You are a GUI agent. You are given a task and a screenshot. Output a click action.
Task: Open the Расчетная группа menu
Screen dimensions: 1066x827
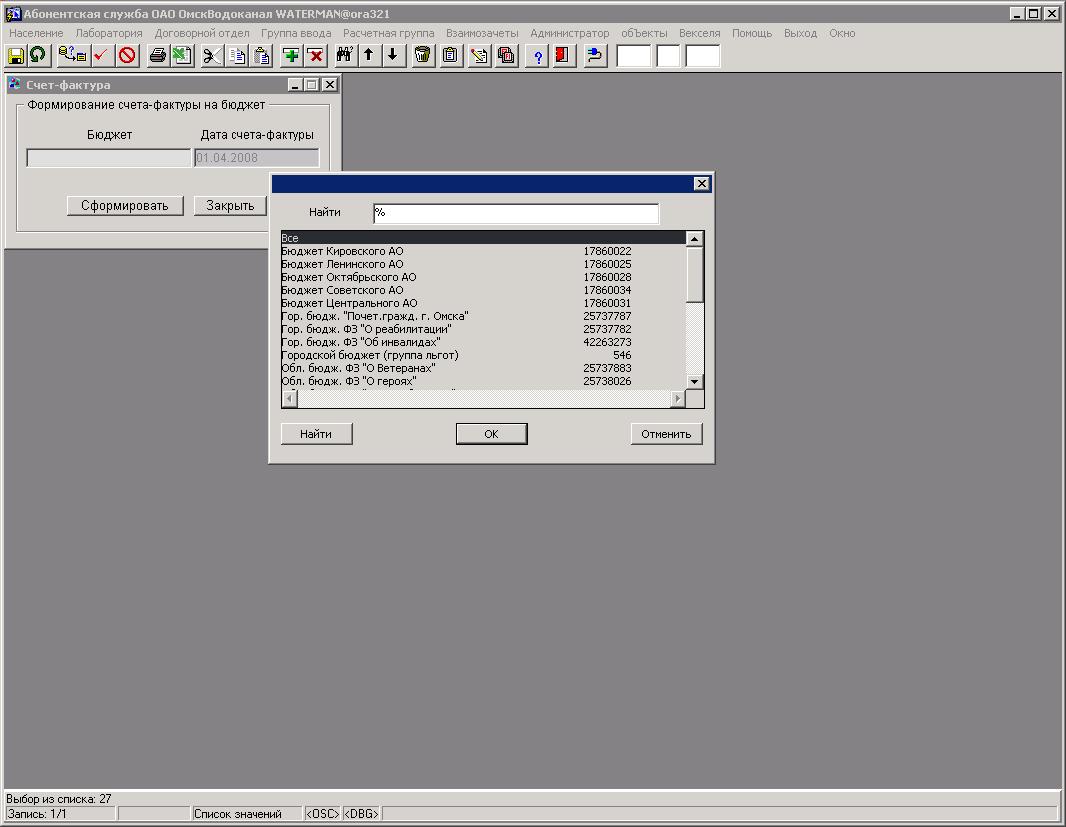point(388,33)
